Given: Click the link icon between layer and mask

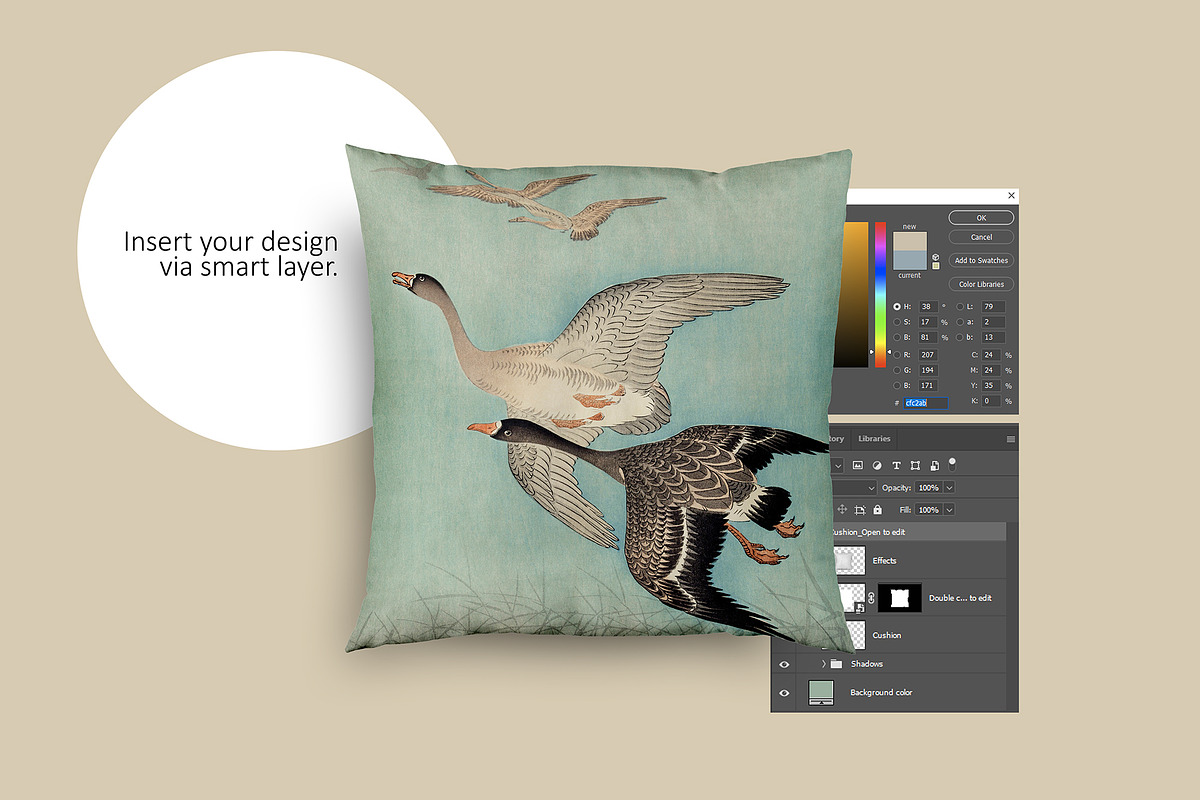Looking at the screenshot, I should pyautogui.click(x=870, y=598).
